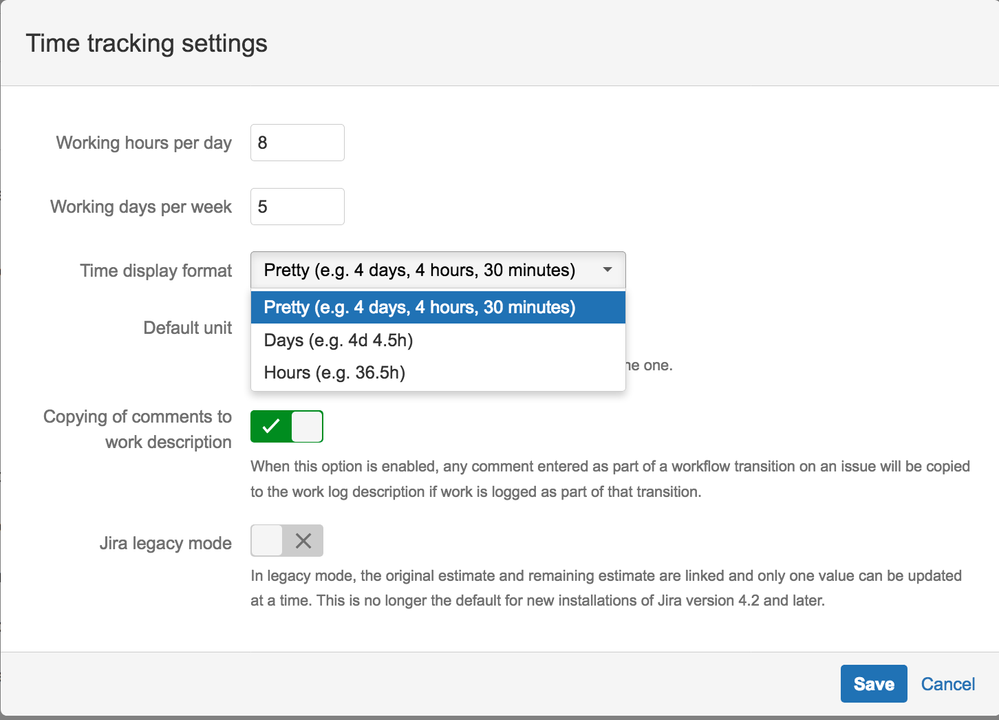Click the green checkmark icon on toggle
Image resolution: width=999 pixels, height=720 pixels.
pyautogui.click(x=270, y=427)
